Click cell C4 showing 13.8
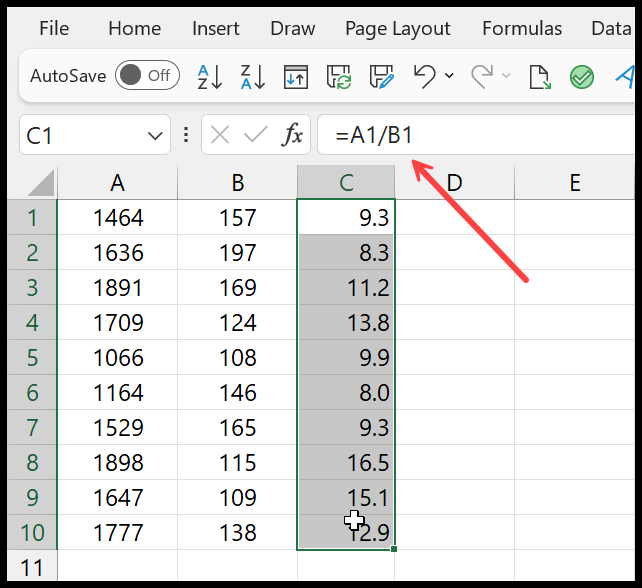642x588 pixels. tap(346, 322)
